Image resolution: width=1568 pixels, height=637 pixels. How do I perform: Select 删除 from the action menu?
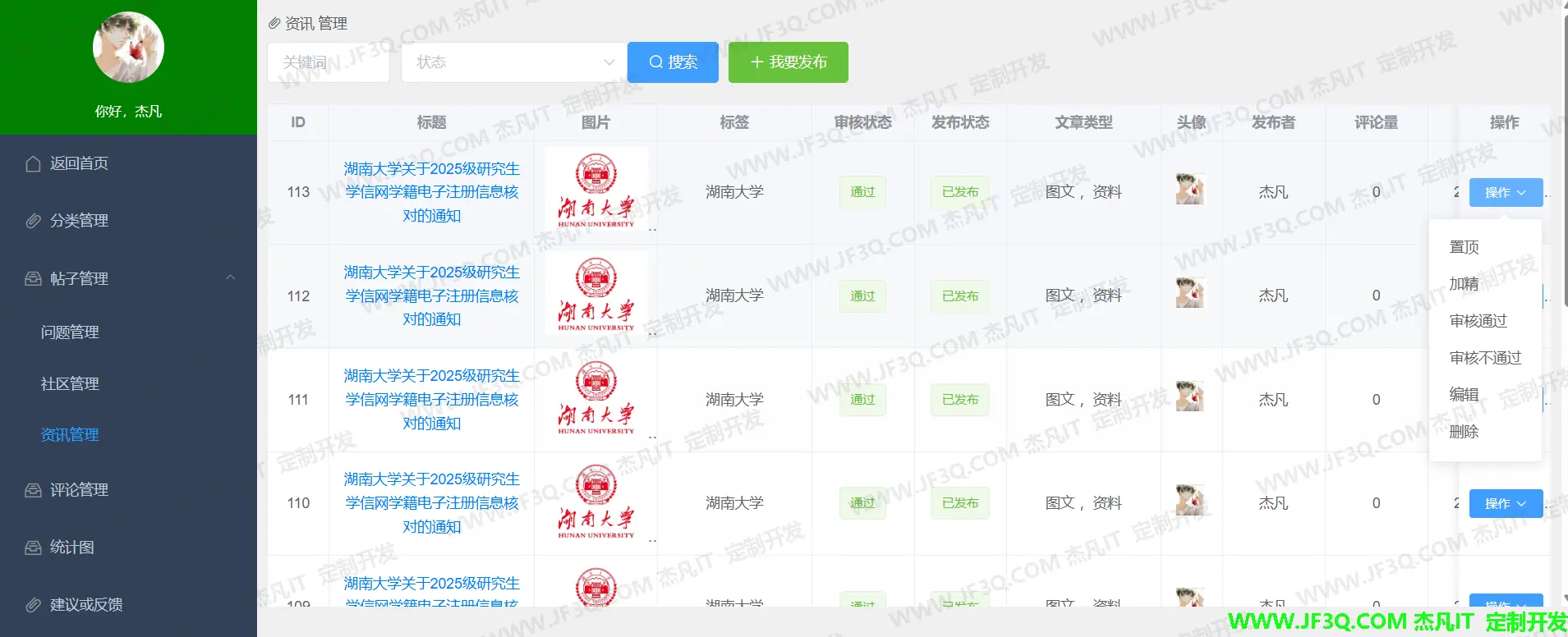(1464, 432)
